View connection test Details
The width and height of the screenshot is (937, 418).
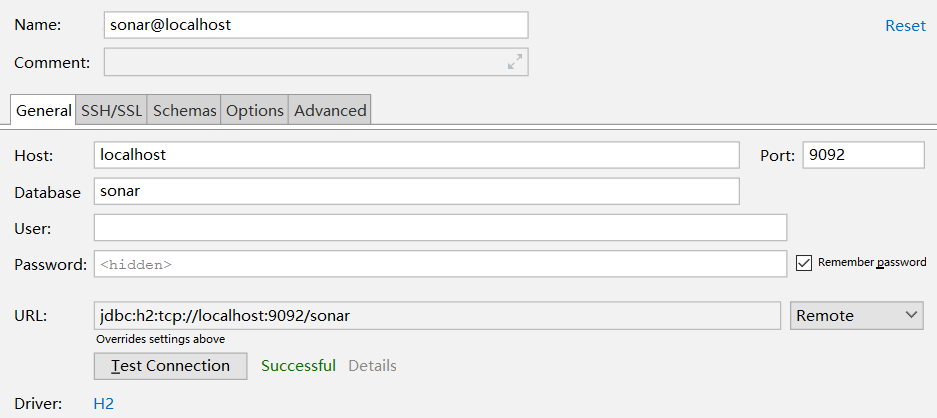click(x=372, y=365)
